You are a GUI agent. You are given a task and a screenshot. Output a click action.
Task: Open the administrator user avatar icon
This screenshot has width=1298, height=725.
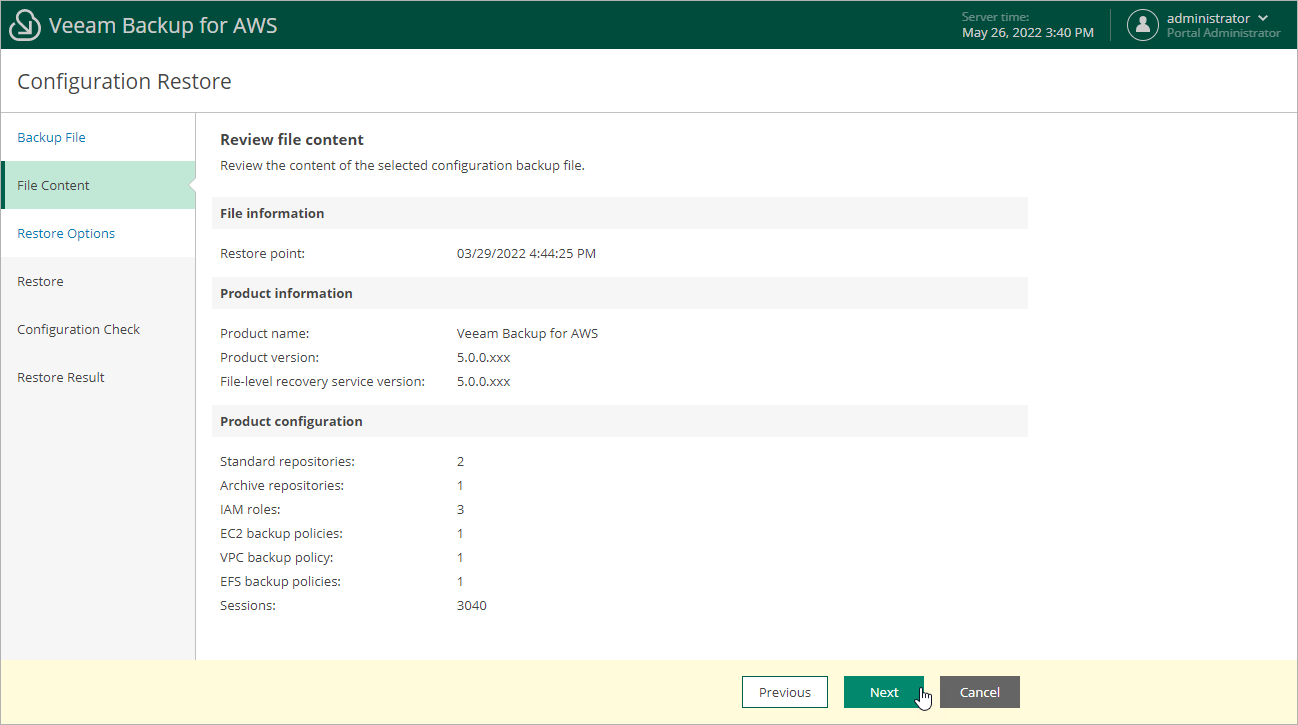[x=1142, y=25]
